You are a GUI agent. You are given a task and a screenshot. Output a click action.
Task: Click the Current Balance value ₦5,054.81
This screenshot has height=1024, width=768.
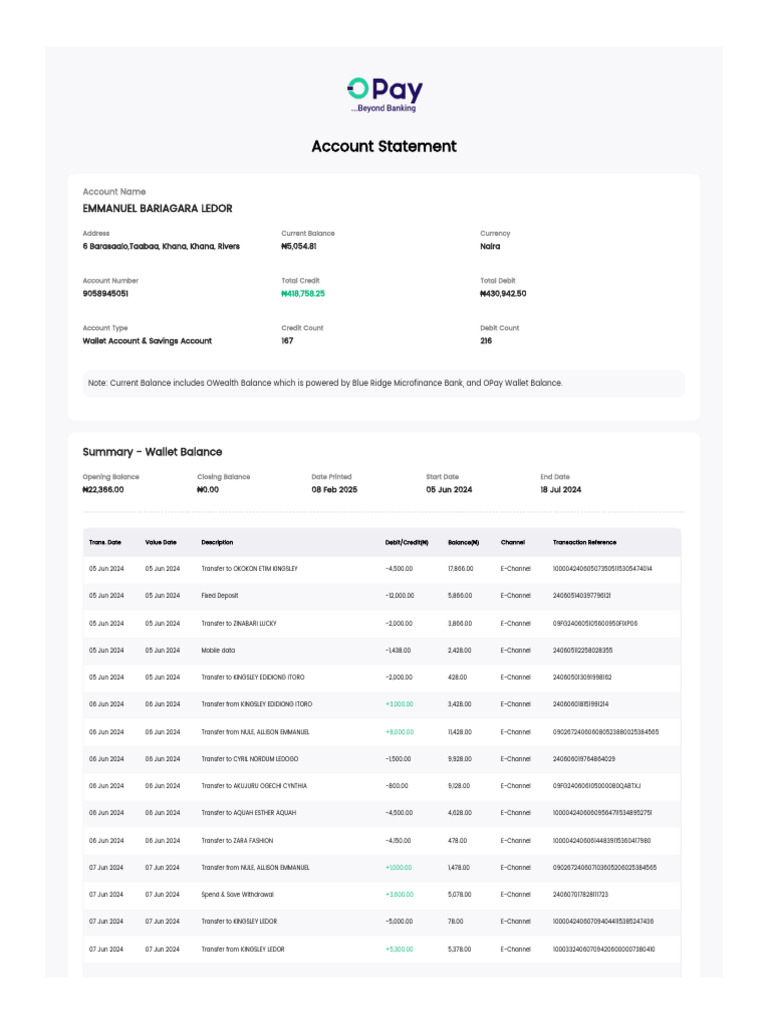click(x=299, y=246)
